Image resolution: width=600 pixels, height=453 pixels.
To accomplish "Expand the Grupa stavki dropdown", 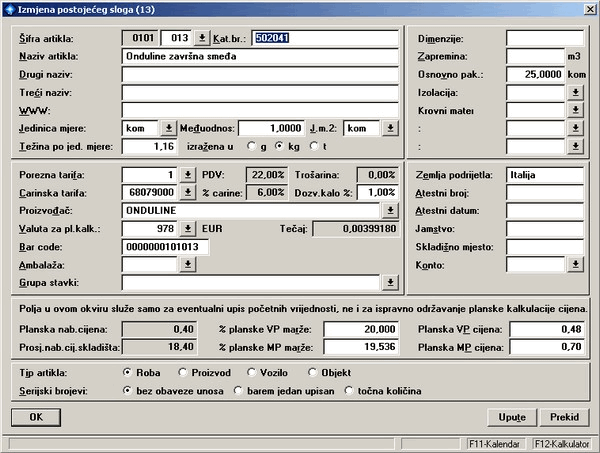I will pyautogui.click(x=390, y=282).
